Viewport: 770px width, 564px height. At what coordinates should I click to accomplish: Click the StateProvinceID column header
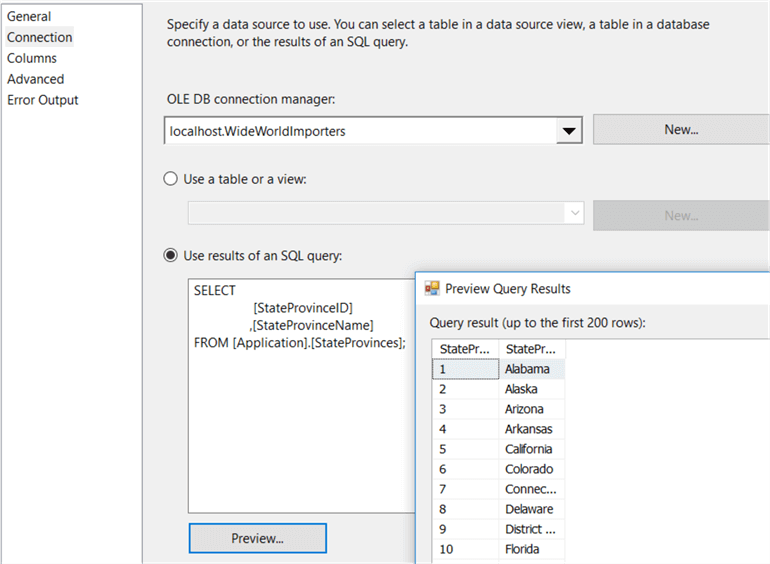tap(465, 349)
